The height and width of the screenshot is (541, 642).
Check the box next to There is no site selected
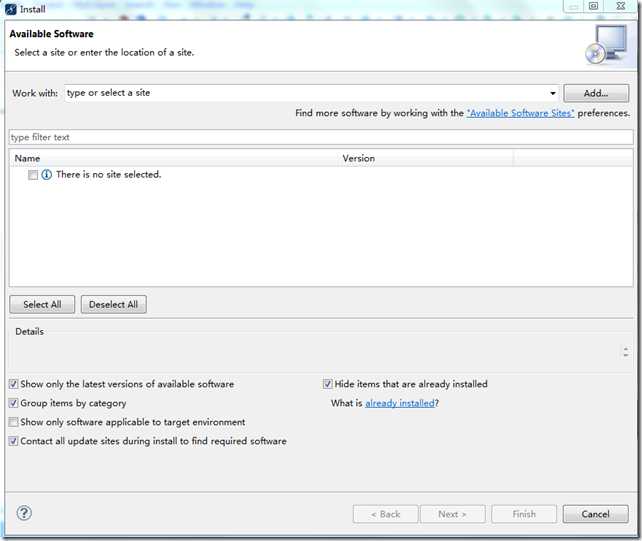(x=33, y=175)
